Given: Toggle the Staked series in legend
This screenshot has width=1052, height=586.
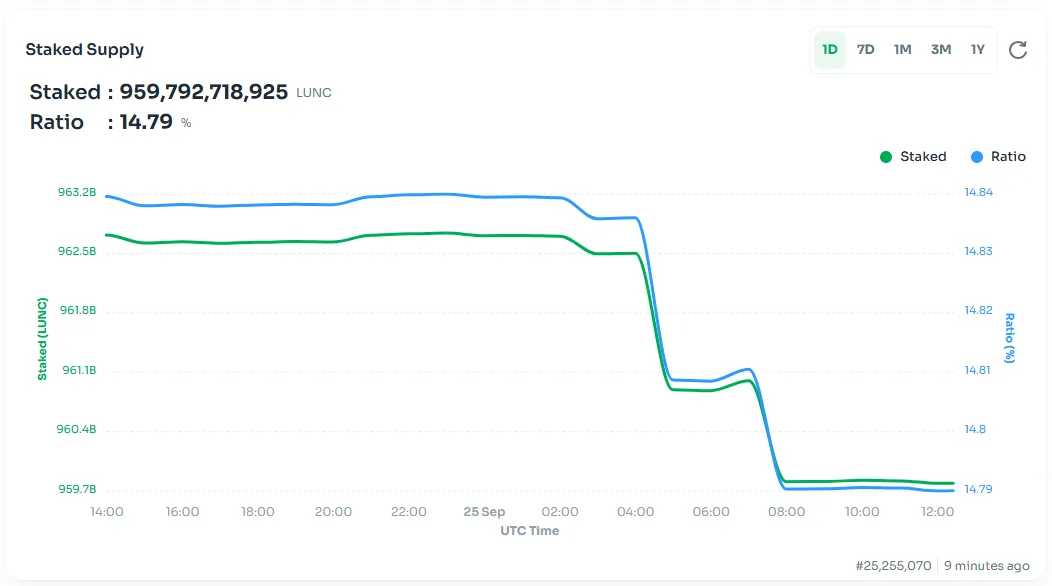Looking at the screenshot, I should [922, 157].
